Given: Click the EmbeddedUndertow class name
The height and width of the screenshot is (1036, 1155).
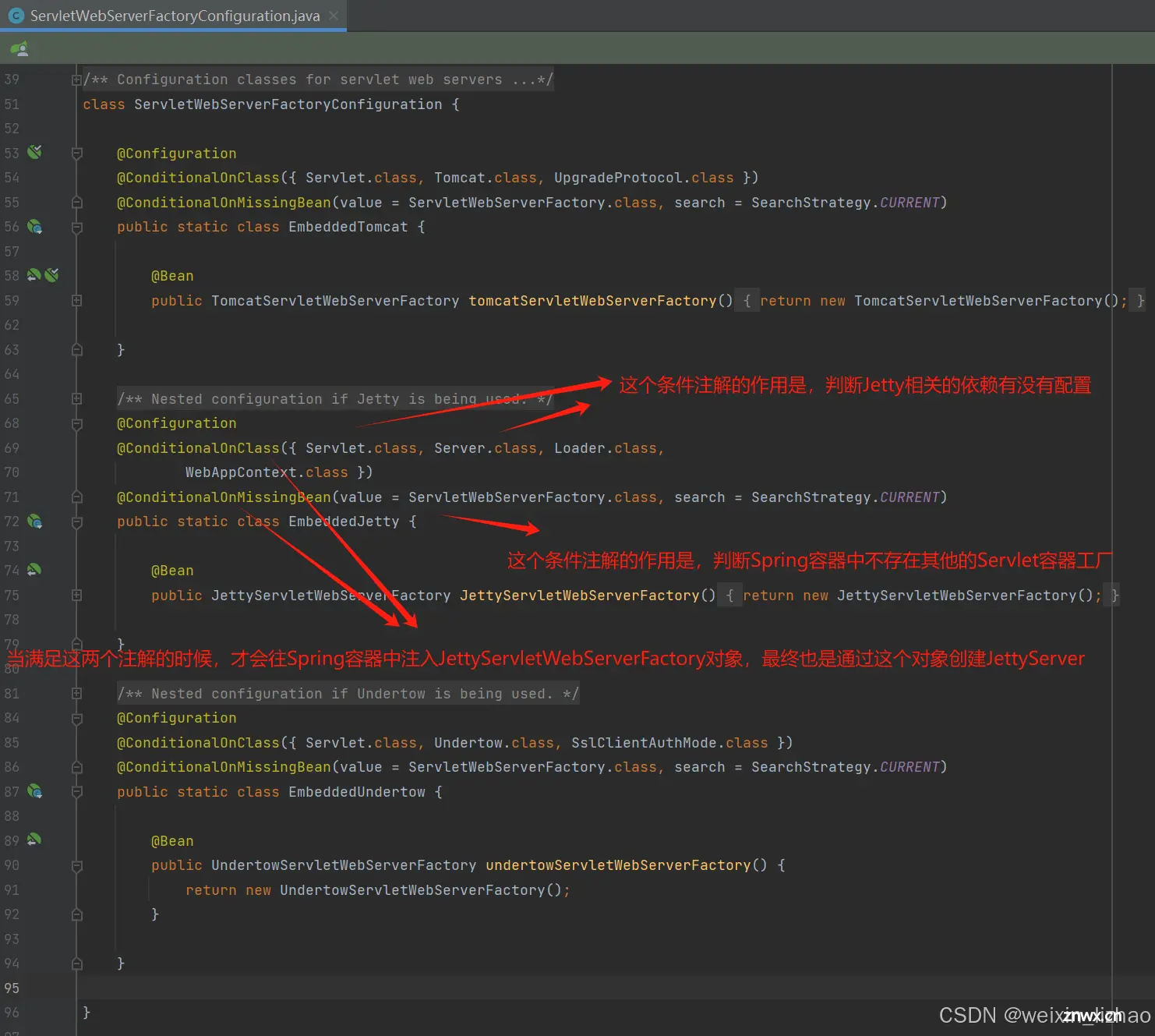Looking at the screenshot, I should click(356, 792).
